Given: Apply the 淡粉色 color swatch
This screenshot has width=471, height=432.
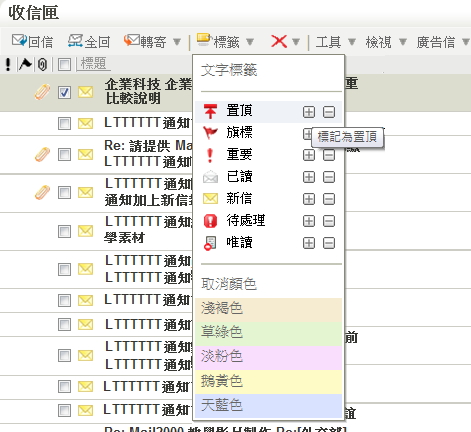Looking at the screenshot, I should pos(269,358).
